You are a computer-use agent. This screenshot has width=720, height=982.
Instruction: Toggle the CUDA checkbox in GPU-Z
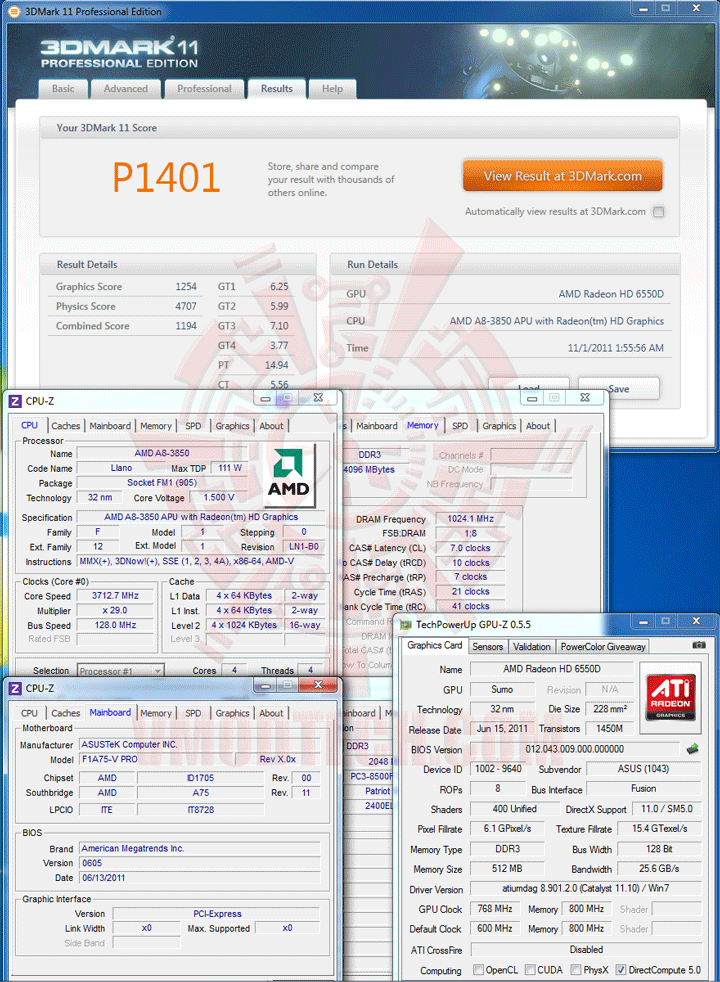click(x=530, y=969)
